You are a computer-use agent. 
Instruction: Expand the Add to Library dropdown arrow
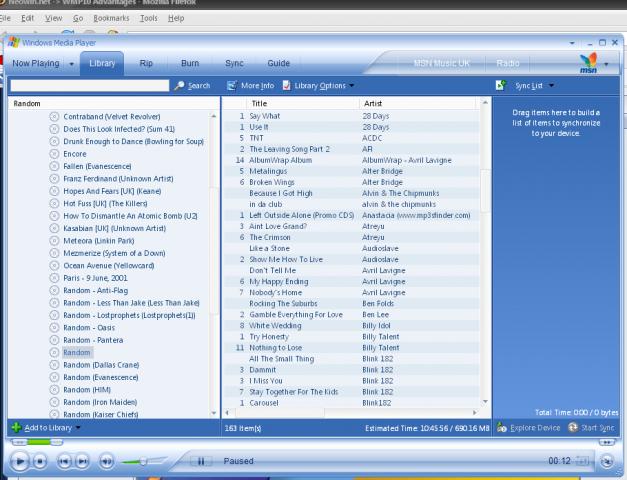point(78,428)
